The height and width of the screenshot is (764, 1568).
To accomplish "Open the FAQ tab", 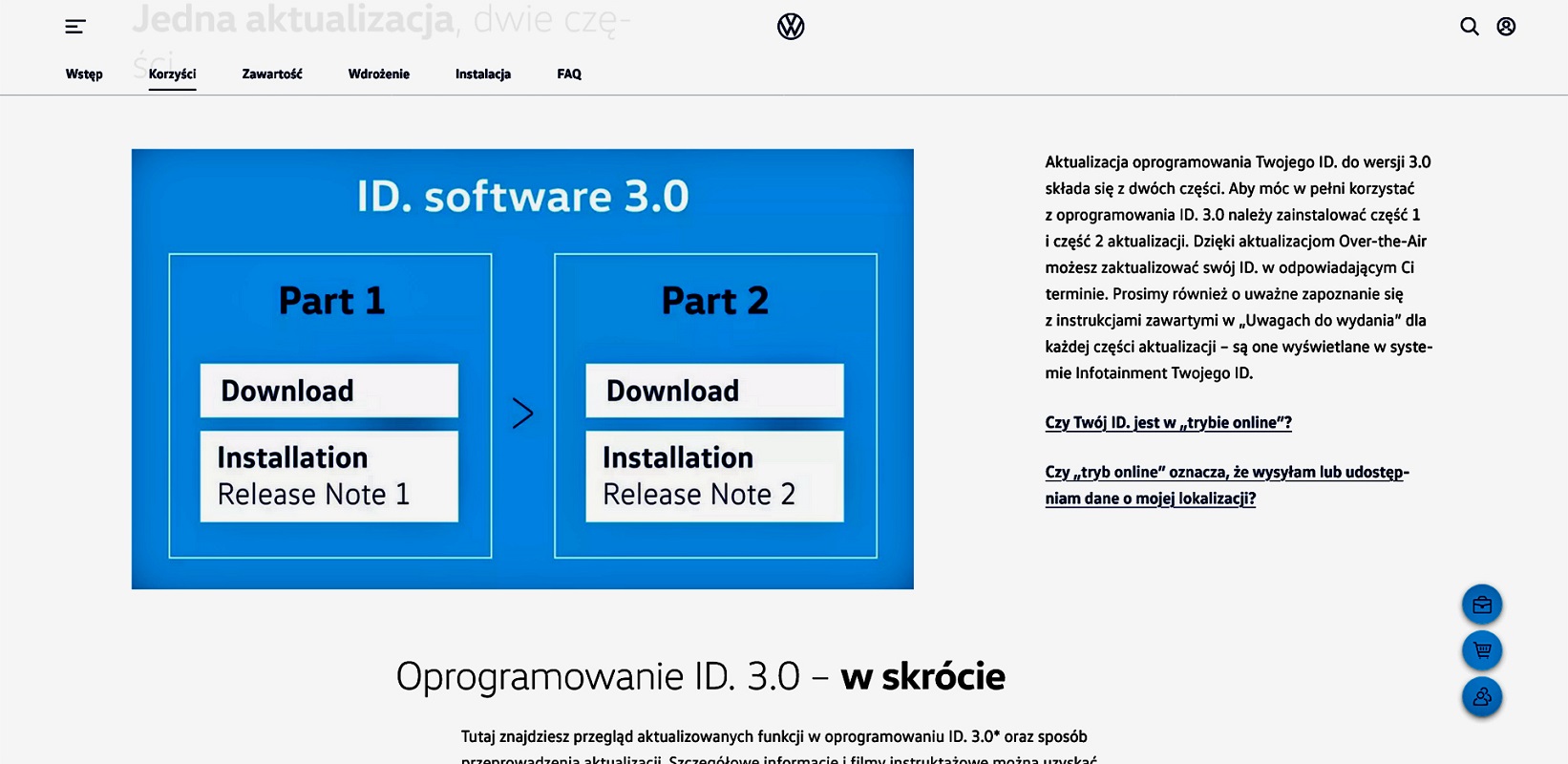I will pyautogui.click(x=569, y=74).
